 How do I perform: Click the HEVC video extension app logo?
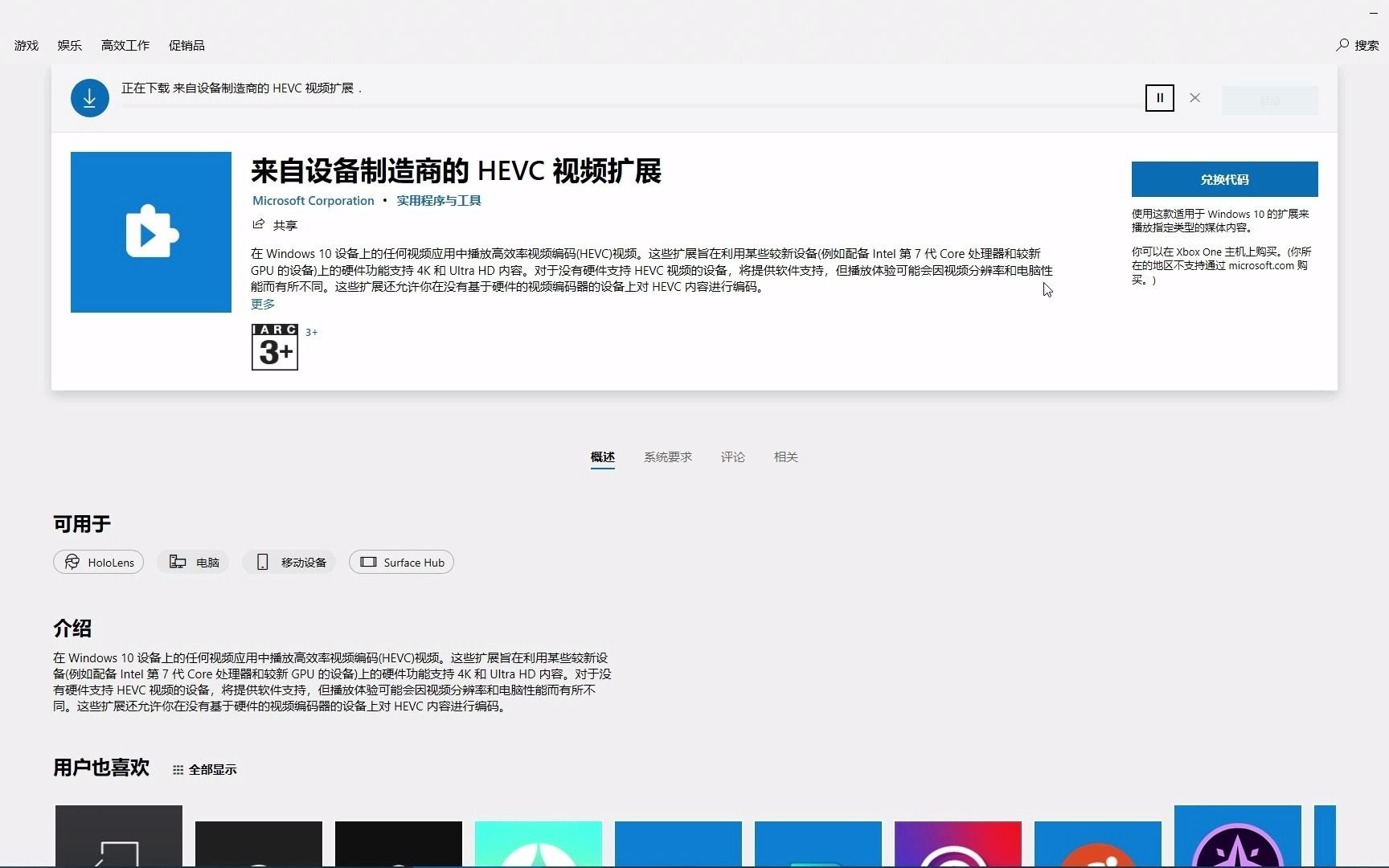pos(151,232)
